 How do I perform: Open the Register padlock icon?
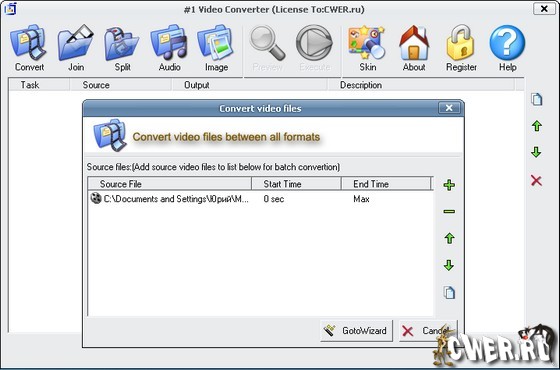click(x=461, y=48)
